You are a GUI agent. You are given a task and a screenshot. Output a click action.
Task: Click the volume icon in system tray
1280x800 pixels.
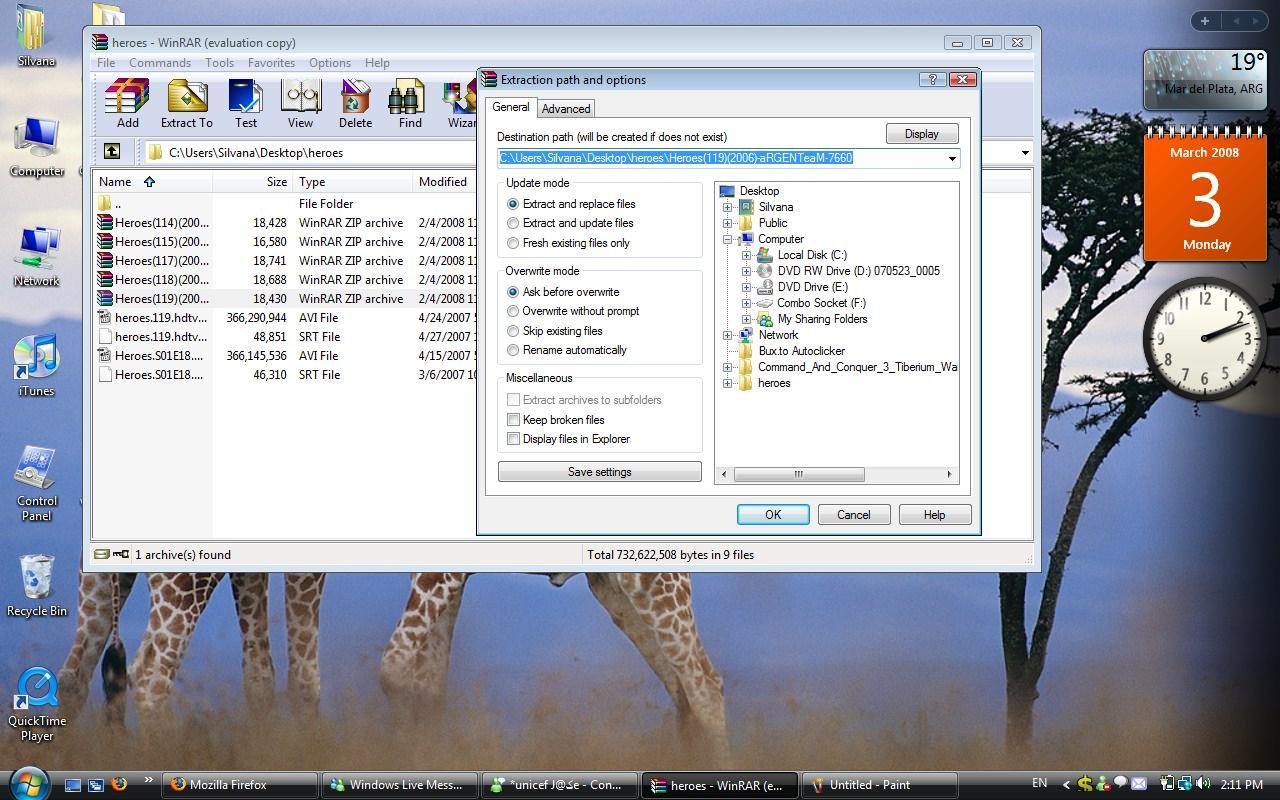(x=1202, y=784)
